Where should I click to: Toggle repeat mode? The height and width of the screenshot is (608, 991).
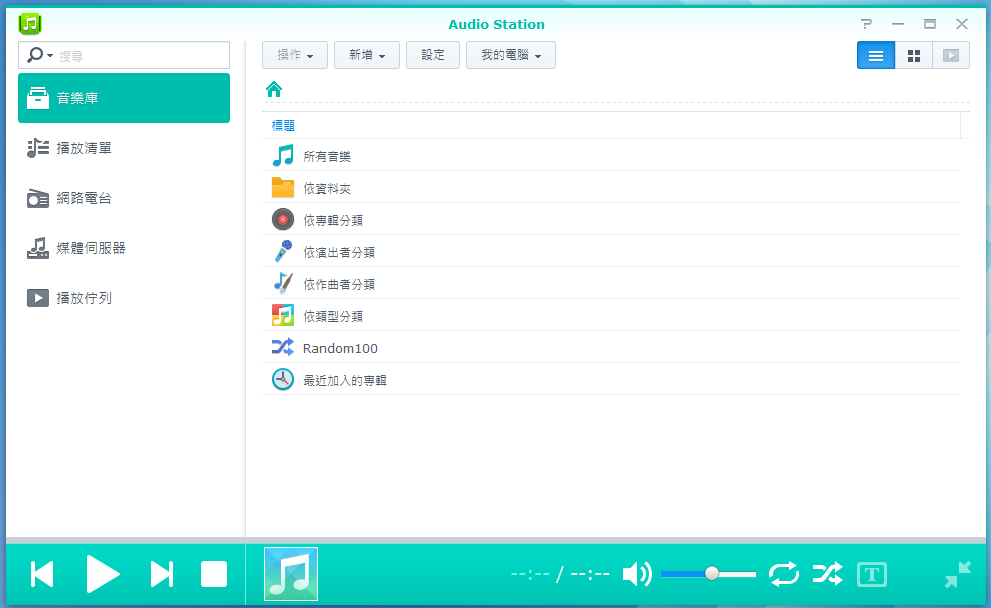(784, 574)
